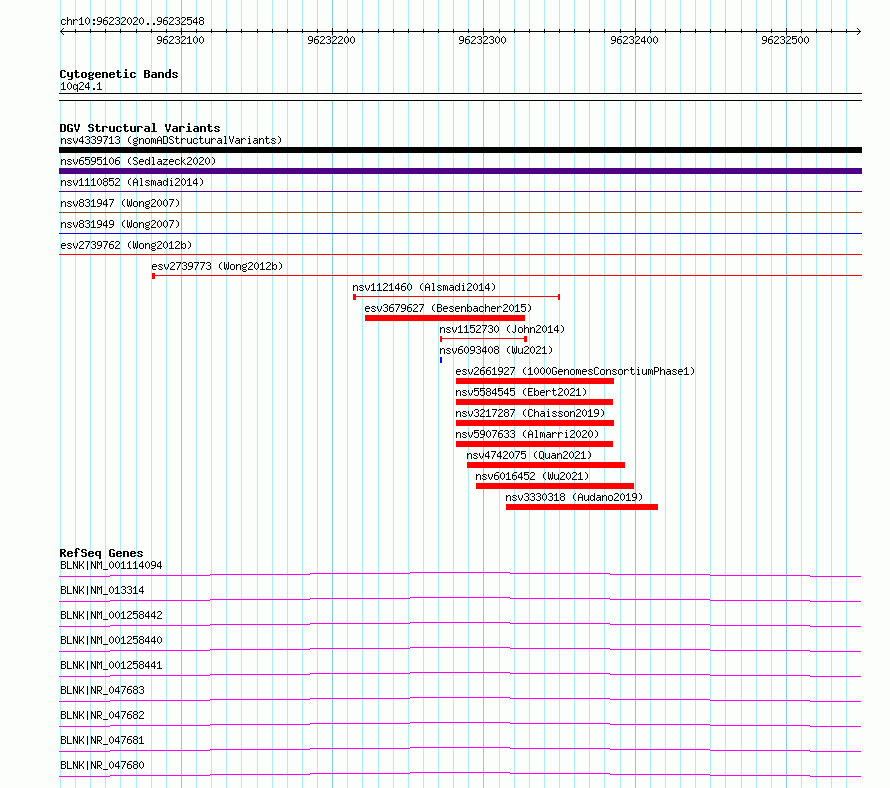Select nsv5907633 (Almarri2020) label
The image size is (890, 788).
pos(527,434)
